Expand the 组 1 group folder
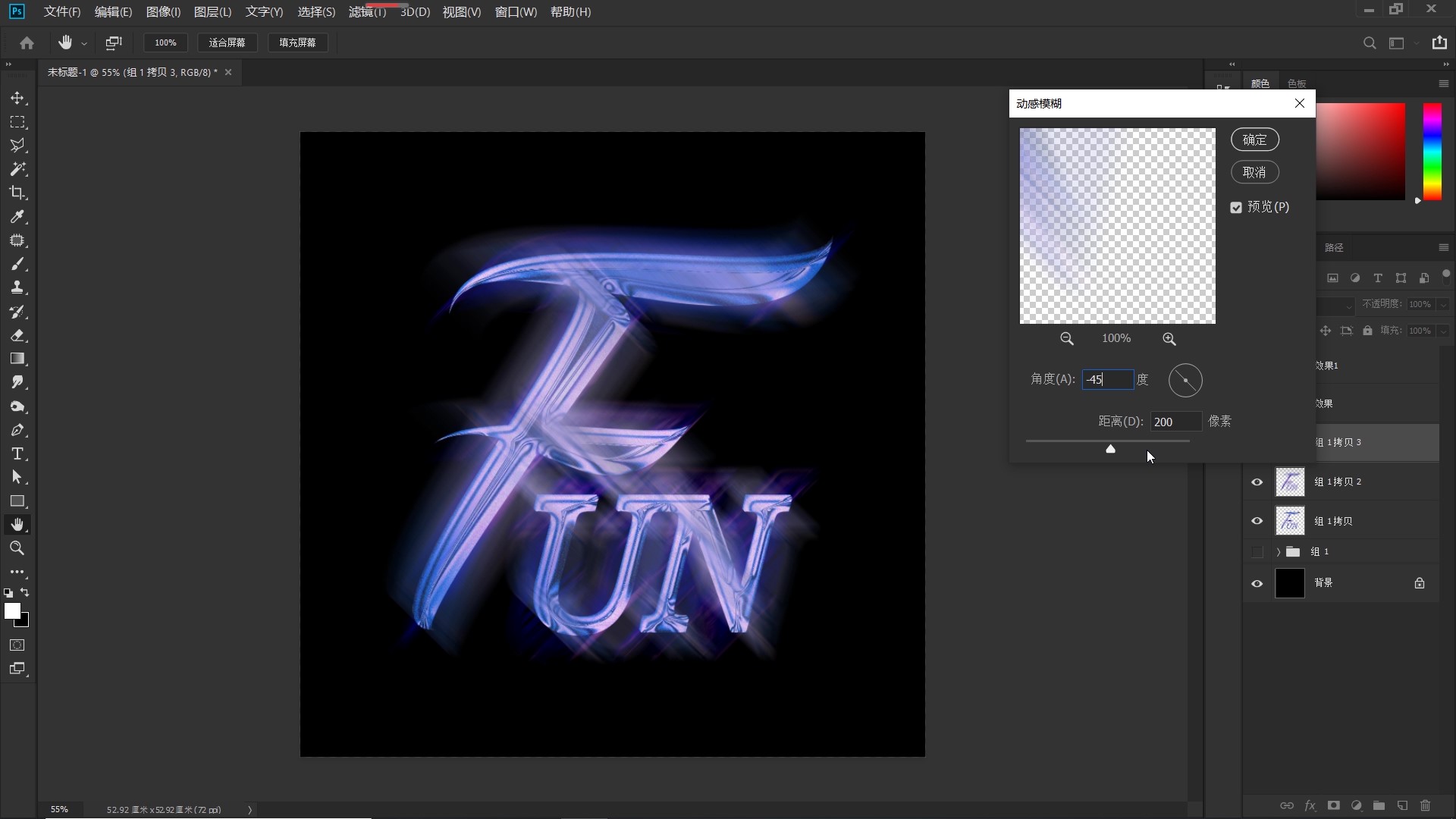This screenshot has height=819, width=1456. 1279,552
